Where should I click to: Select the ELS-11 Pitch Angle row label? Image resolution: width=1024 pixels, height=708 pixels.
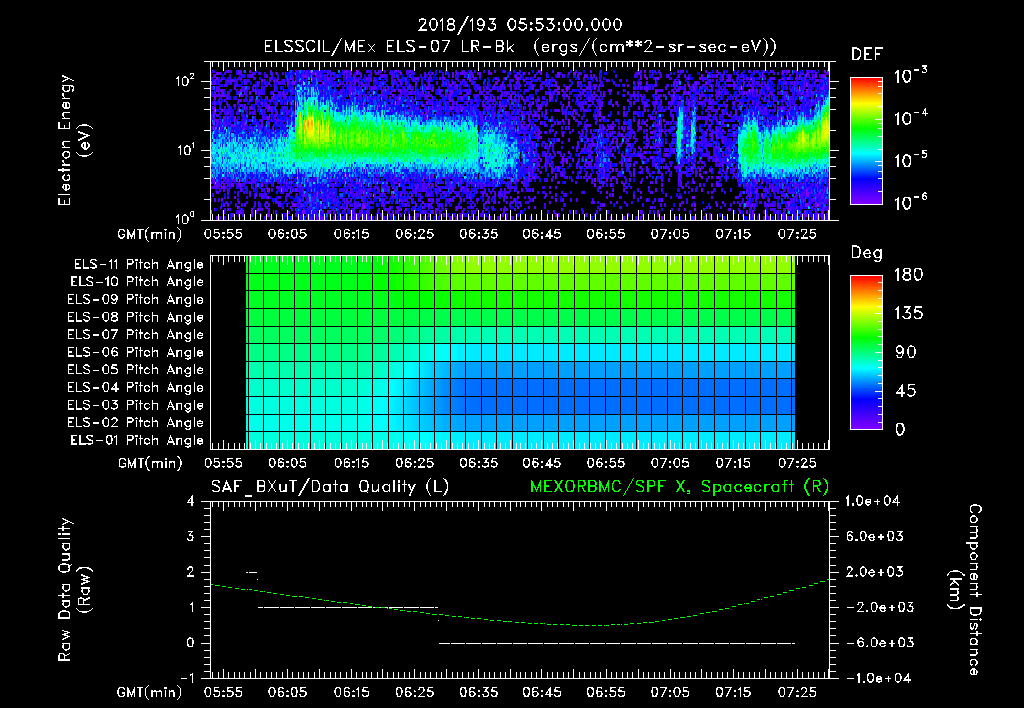coord(138,265)
